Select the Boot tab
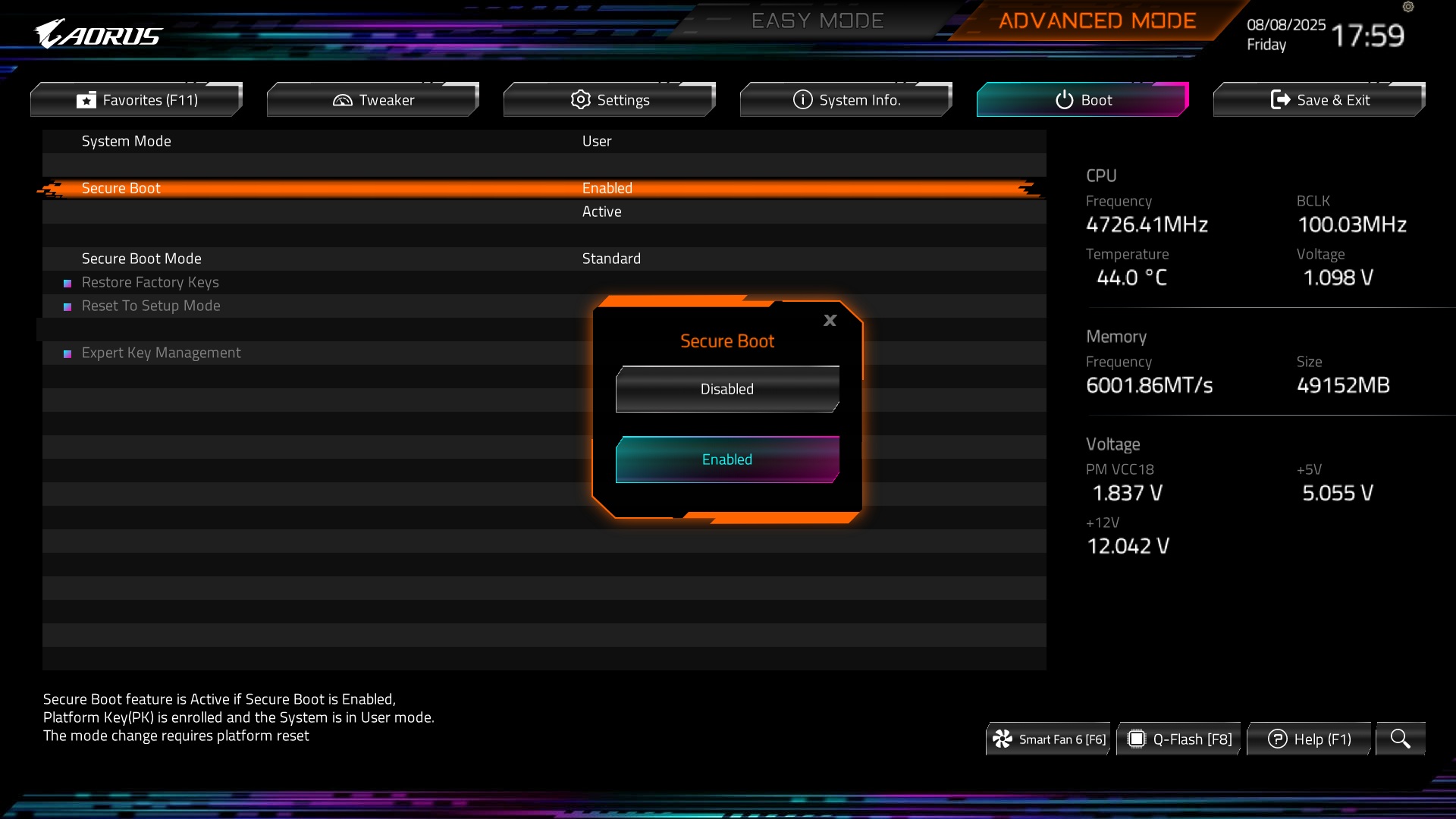The width and height of the screenshot is (1456, 819). (1083, 99)
